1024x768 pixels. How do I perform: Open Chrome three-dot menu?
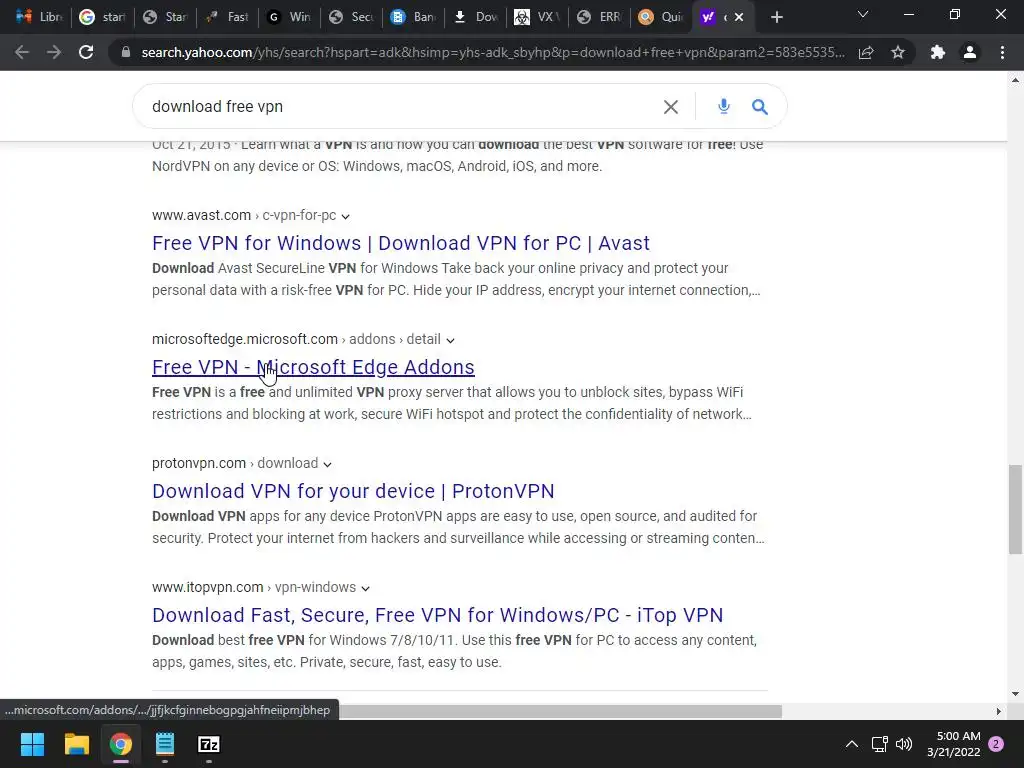[x=1002, y=52]
